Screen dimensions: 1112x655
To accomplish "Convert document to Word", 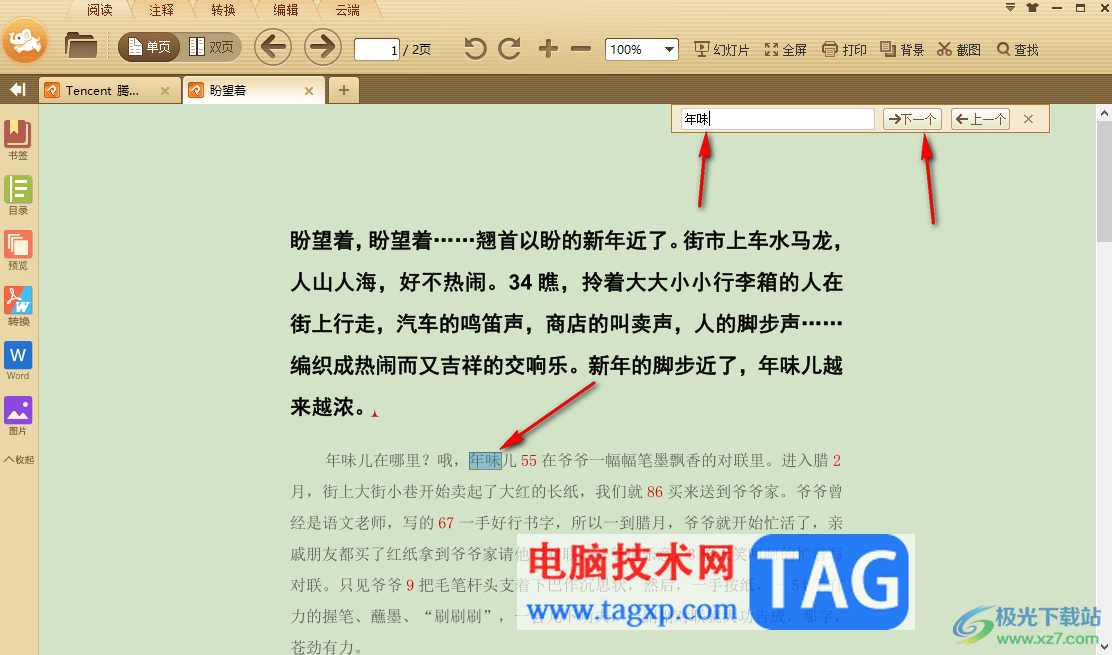I will pyautogui.click(x=18, y=361).
